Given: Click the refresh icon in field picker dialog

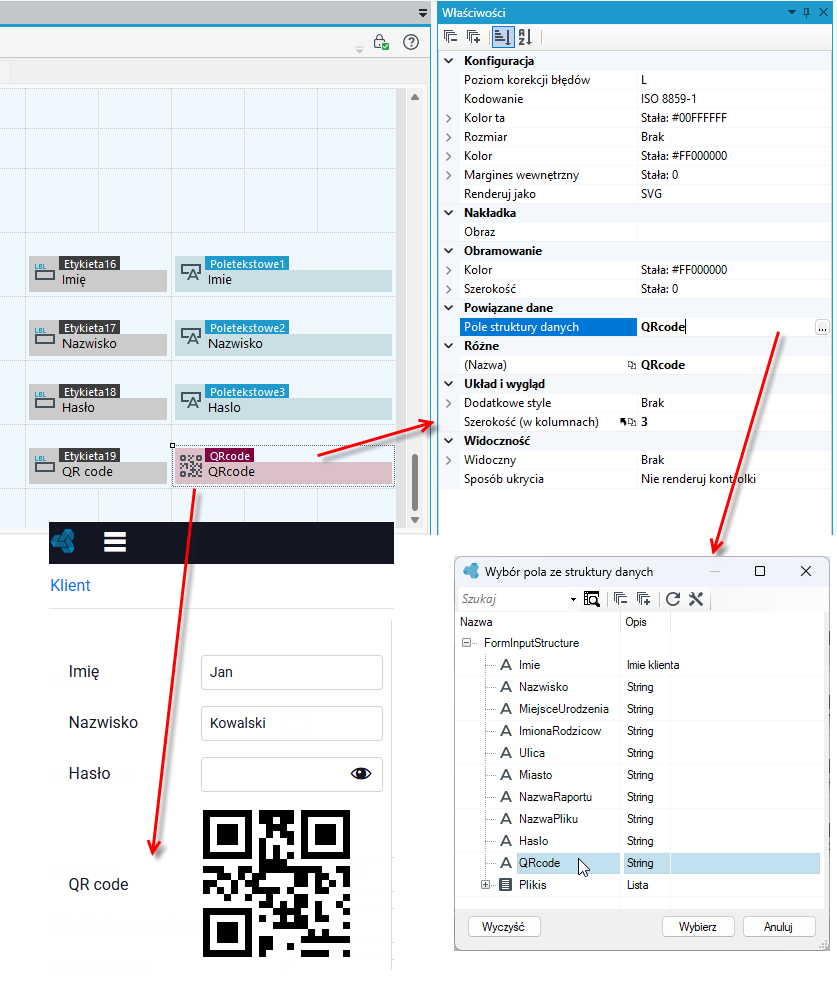Looking at the screenshot, I should pyautogui.click(x=673, y=598).
